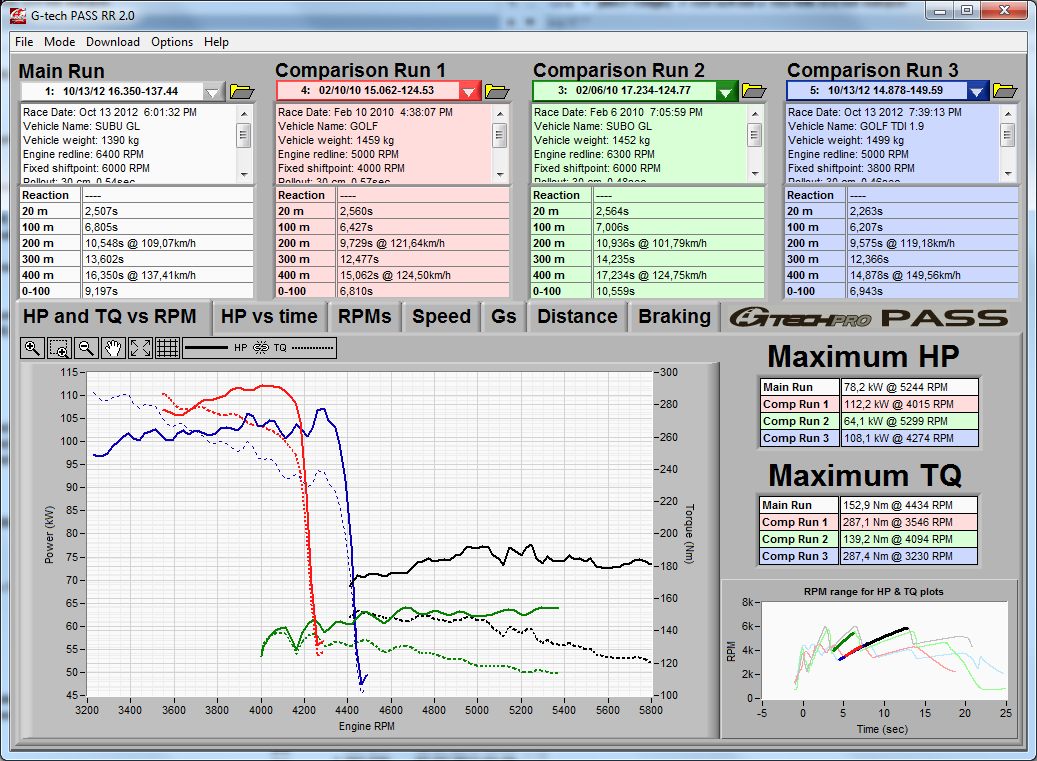The height and width of the screenshot is (761, 1037).
Task: Click Comparison Run 3 100 m value '6,207s'
Action: [933, 227]
